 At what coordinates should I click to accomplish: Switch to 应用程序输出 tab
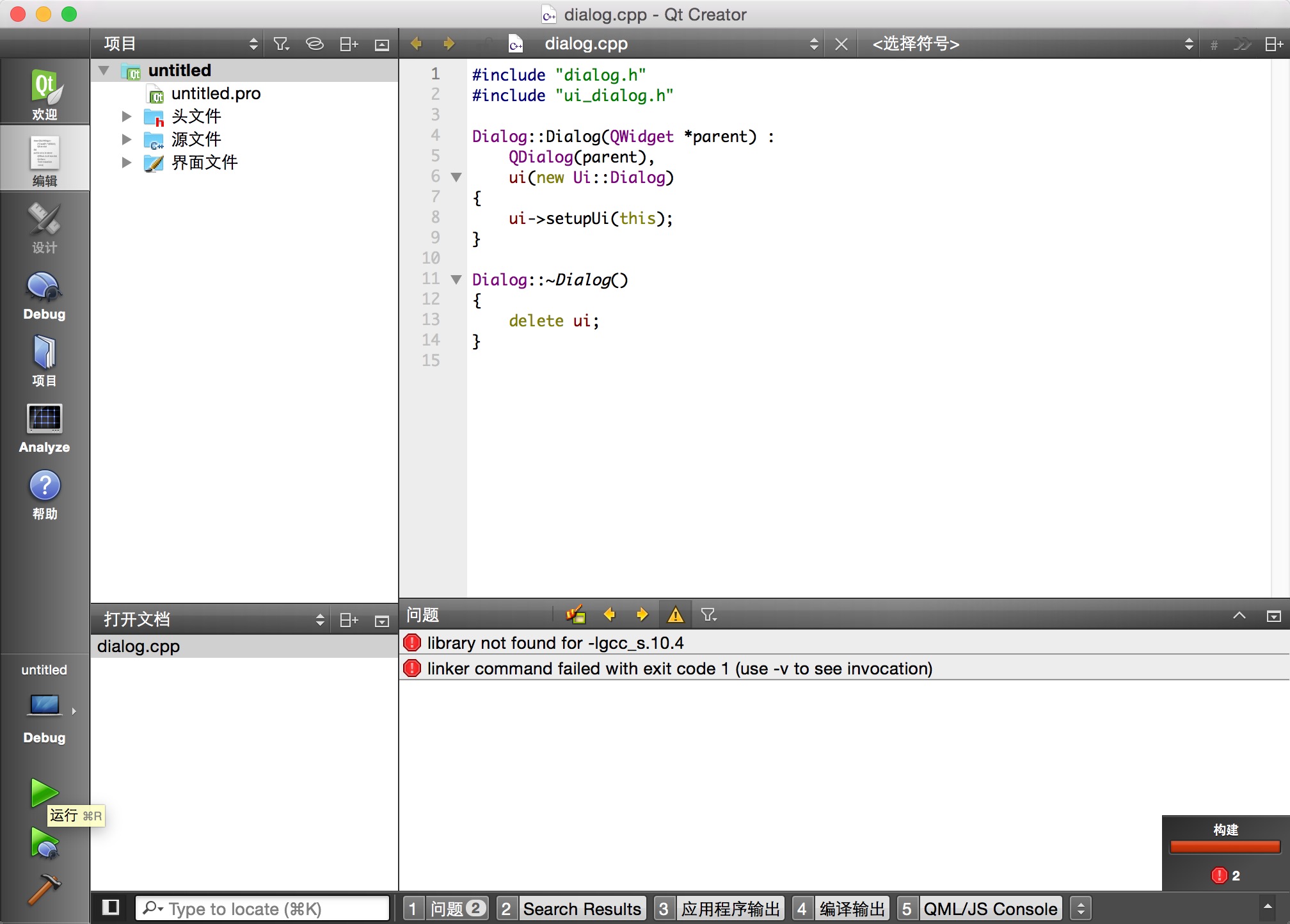click(719, 909)
